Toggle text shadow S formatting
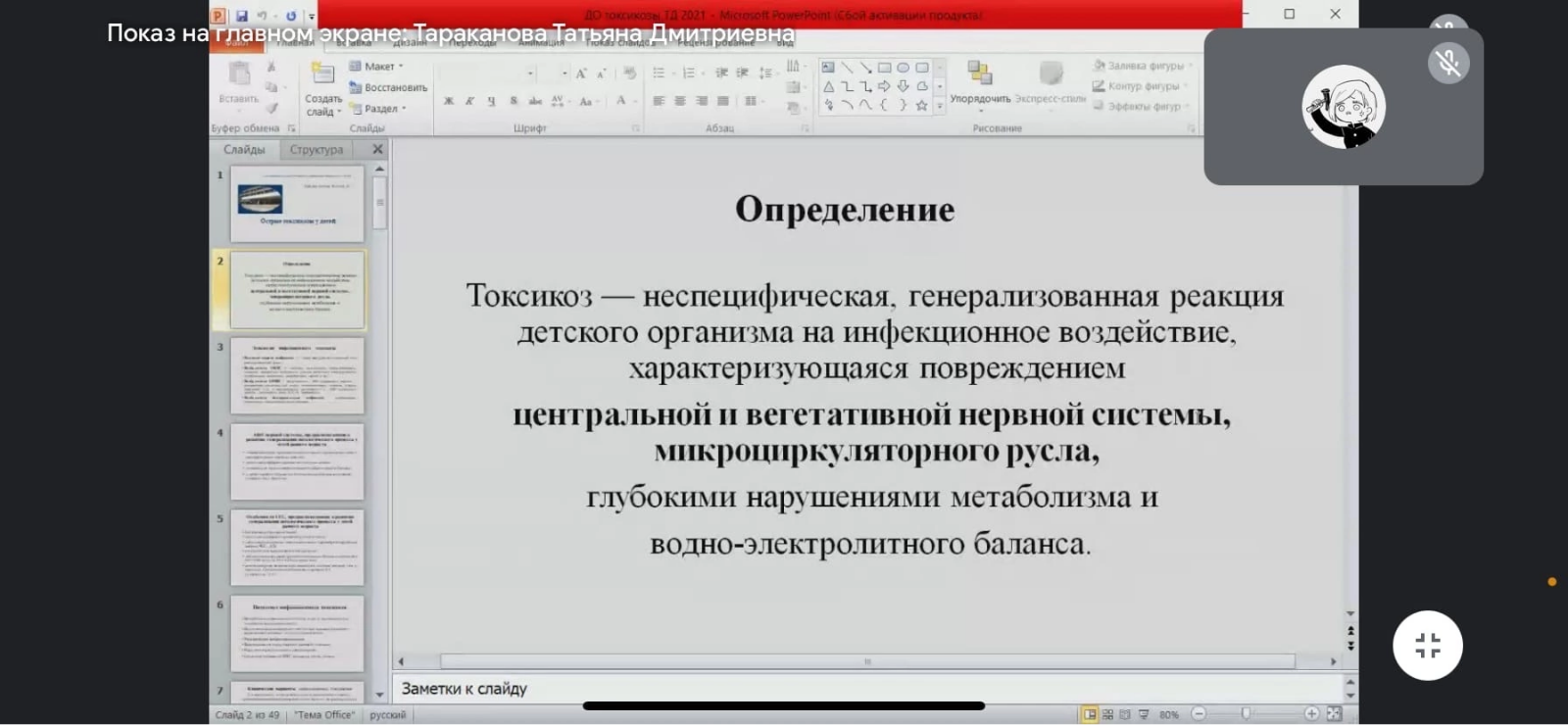This screenshot has height=725, width=1568. [x=514, y=101]
